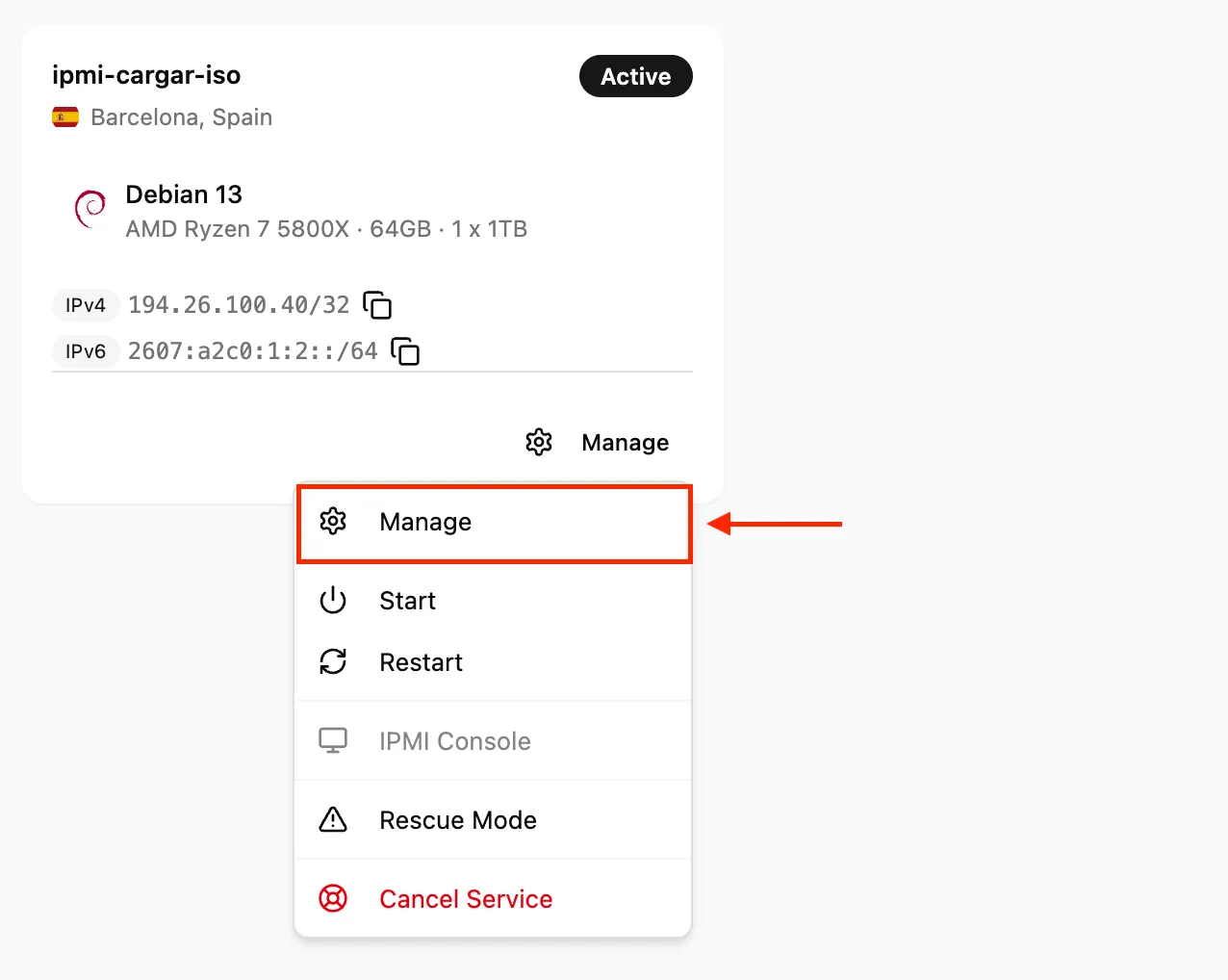Copy the IPv6 address to clipboard
This screenshot has width=1228, height=980.
click(405, 351)
